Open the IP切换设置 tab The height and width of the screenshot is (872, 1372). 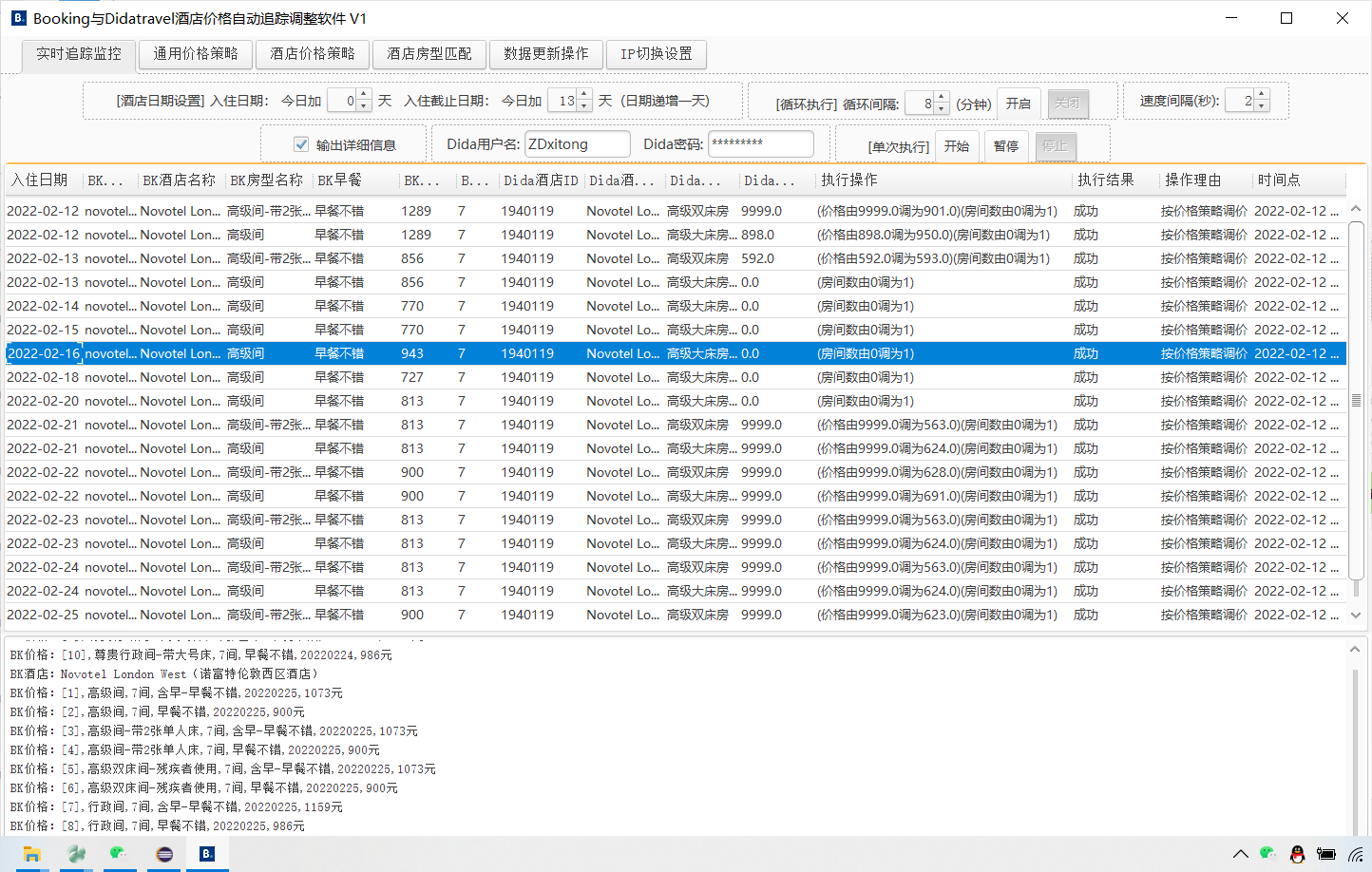pos(657,54)
